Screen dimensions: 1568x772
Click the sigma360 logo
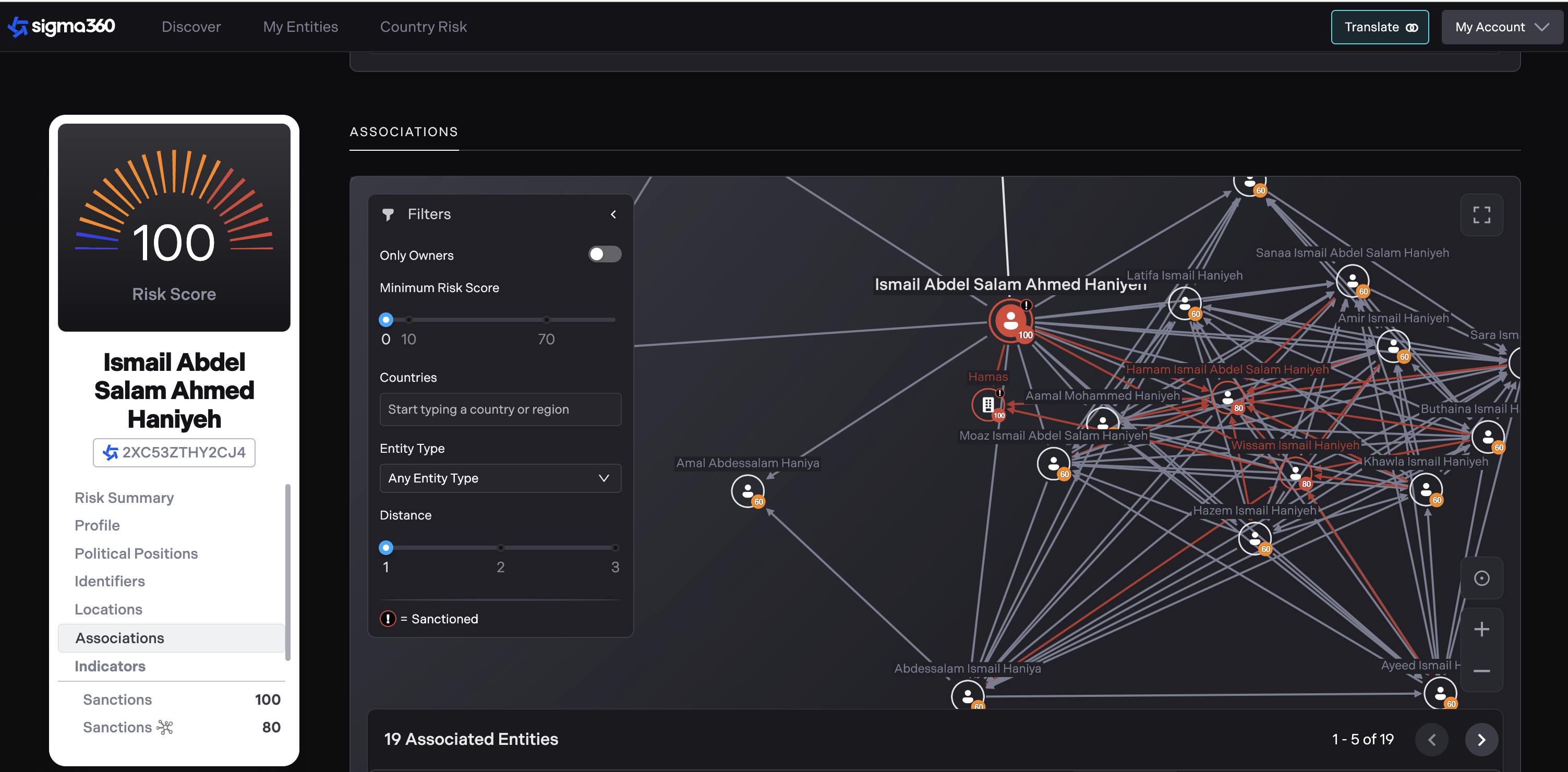click(x=61, y=26)
